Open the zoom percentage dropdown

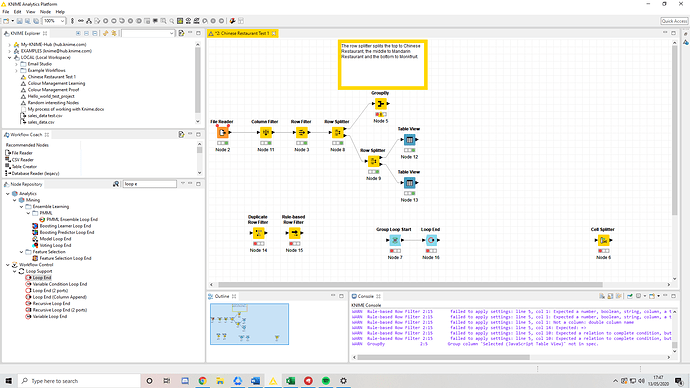point(62,21)
